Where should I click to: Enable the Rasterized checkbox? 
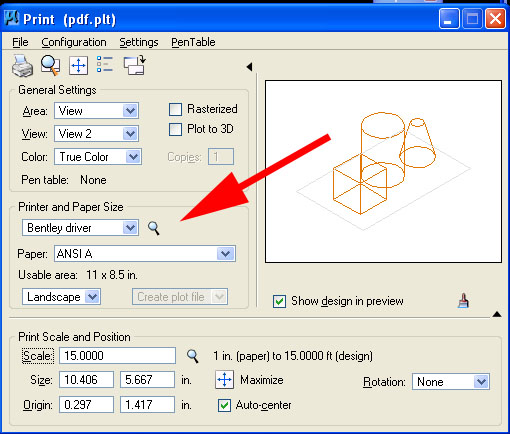(x=175, y=109)
